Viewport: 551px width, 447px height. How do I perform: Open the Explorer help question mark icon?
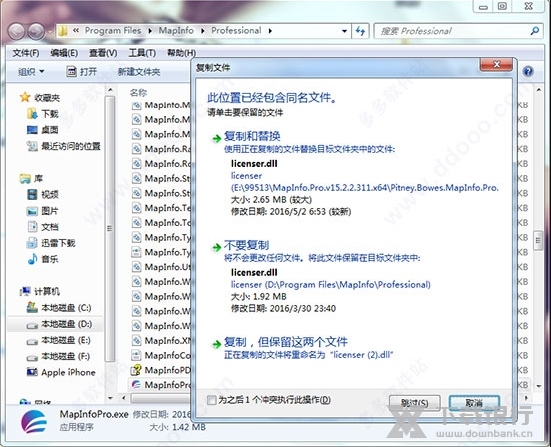coord(528,71)
